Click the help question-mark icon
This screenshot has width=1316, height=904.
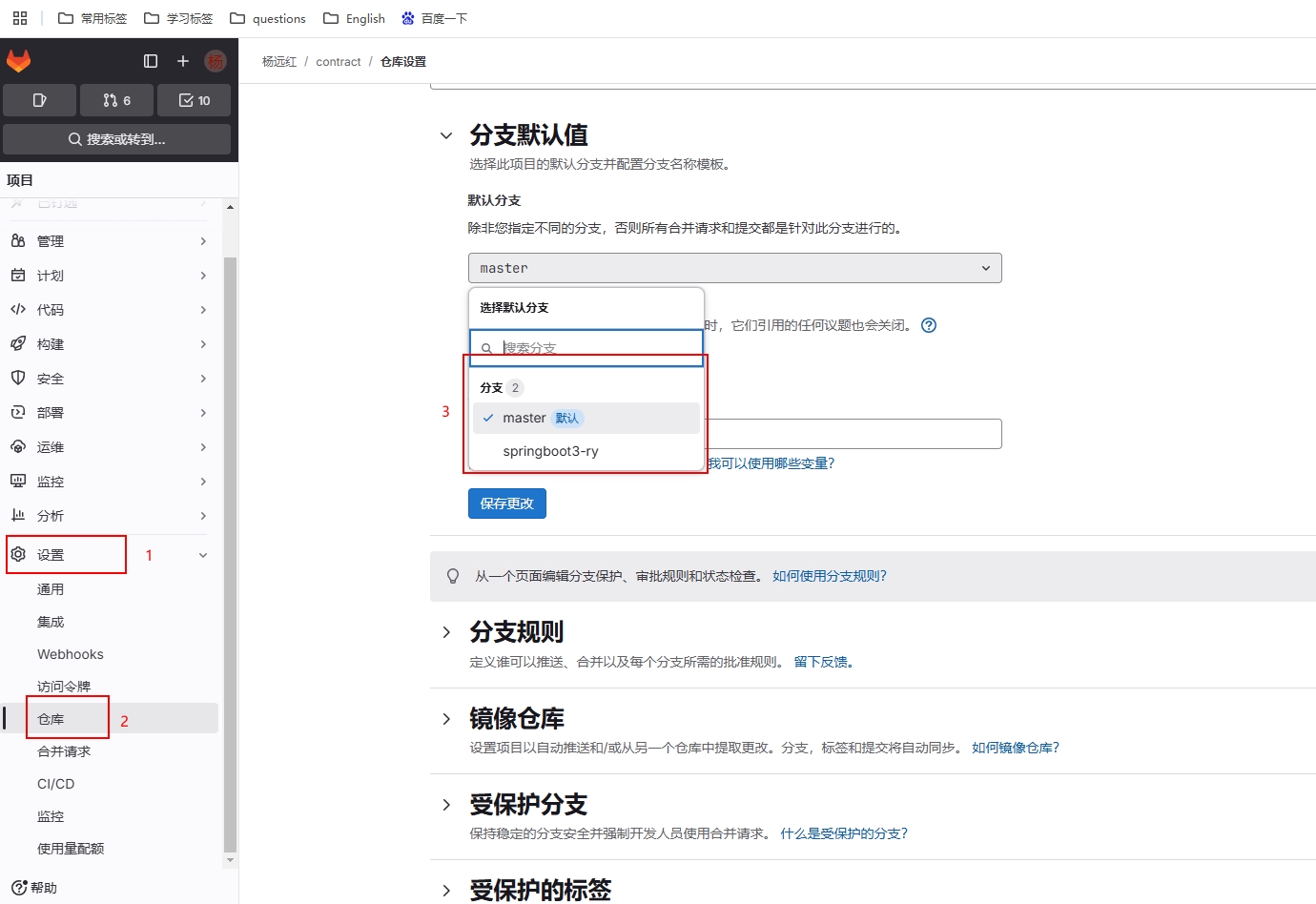(x=929, y=325)
